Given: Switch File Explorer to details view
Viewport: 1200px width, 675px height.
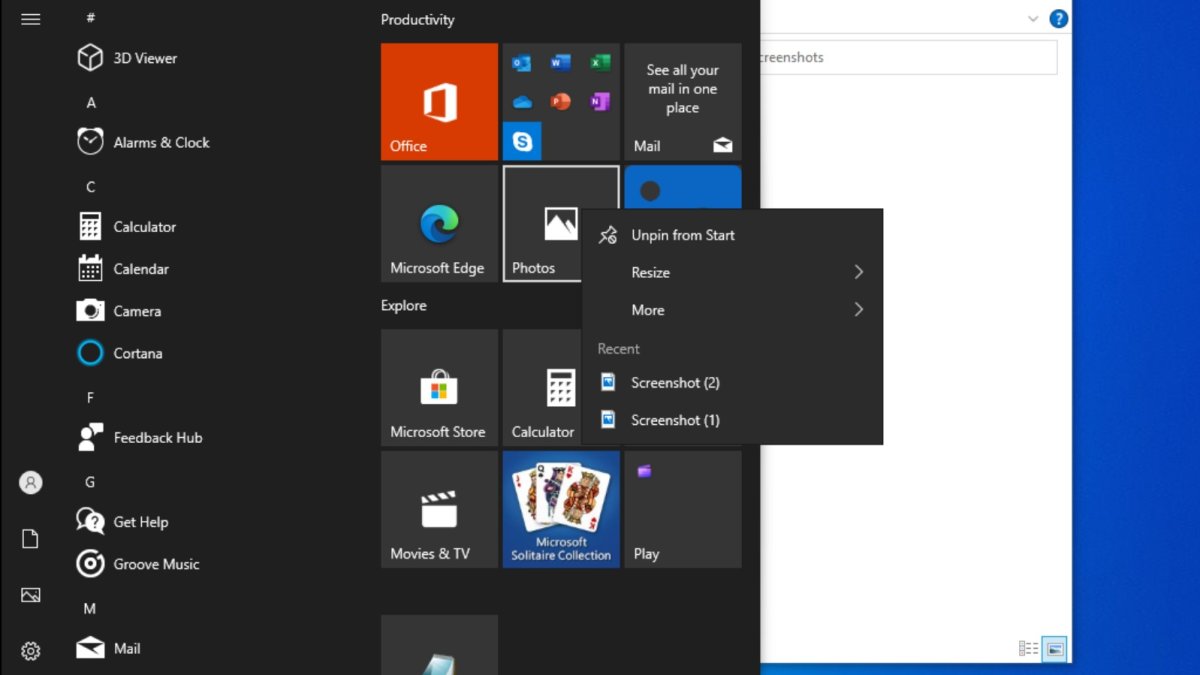Looking at the screenshot, I should click(1028, 649).
